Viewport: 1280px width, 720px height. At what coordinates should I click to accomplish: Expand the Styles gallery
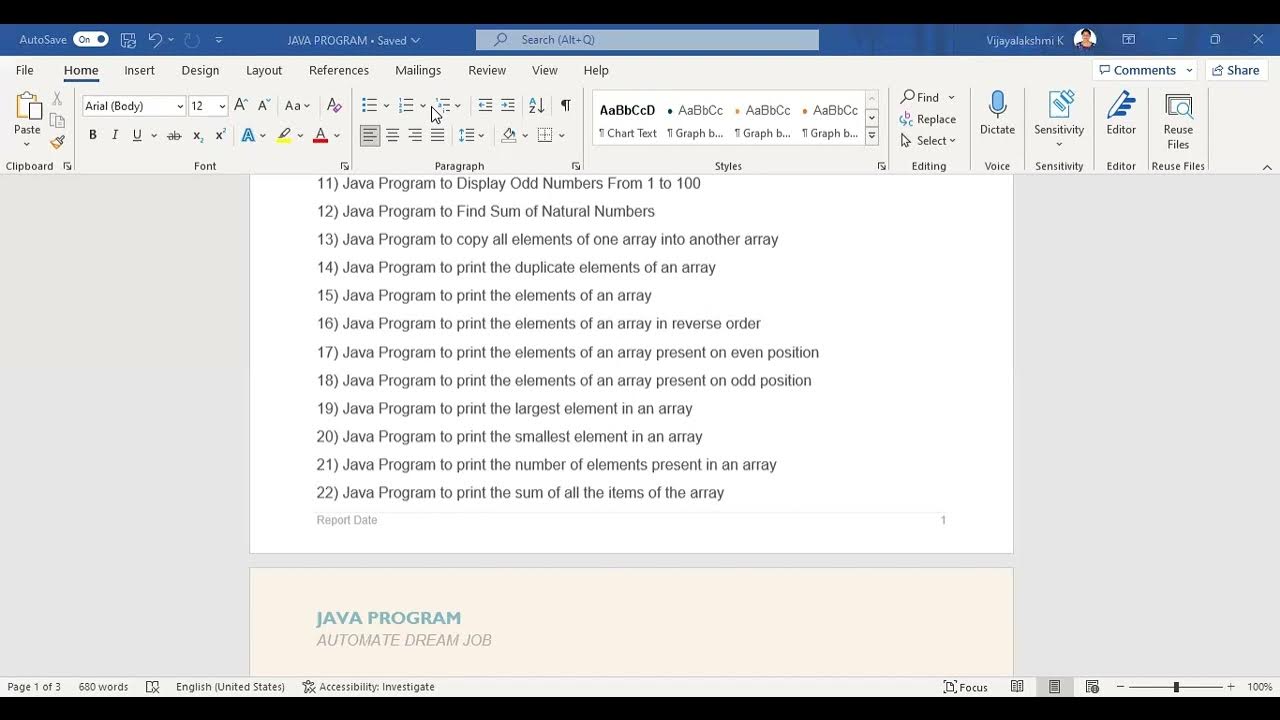[x=871, y=136]
